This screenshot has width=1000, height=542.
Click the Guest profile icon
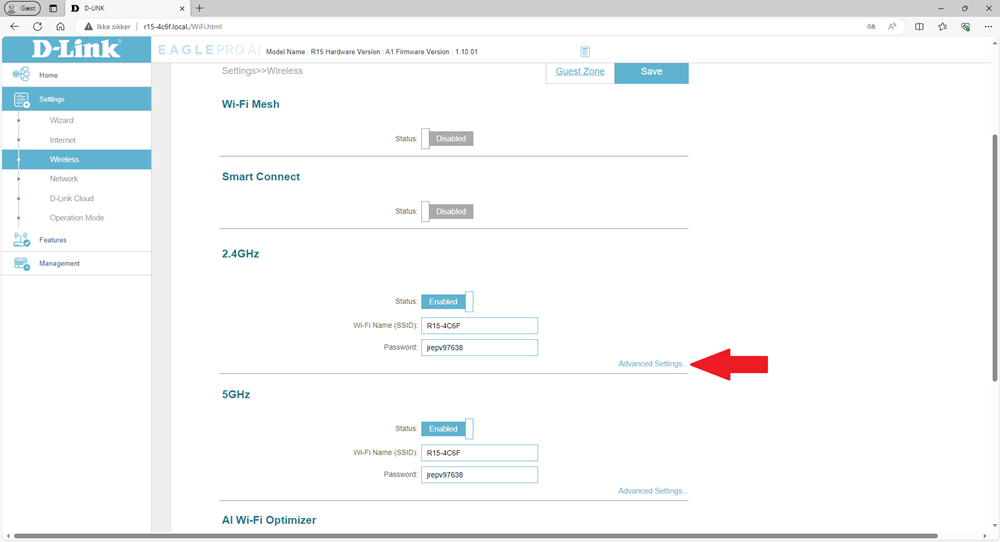point(22,8)
